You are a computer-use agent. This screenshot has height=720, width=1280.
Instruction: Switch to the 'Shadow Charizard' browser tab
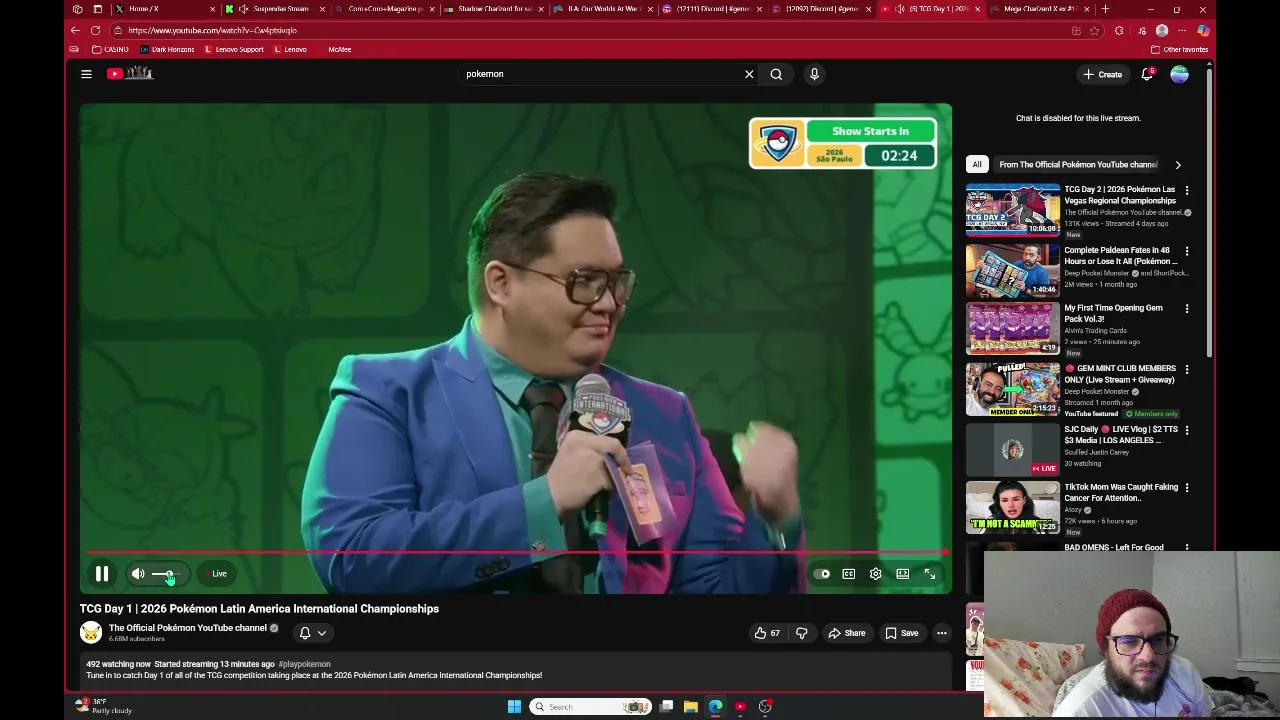(x=494, y=9)
